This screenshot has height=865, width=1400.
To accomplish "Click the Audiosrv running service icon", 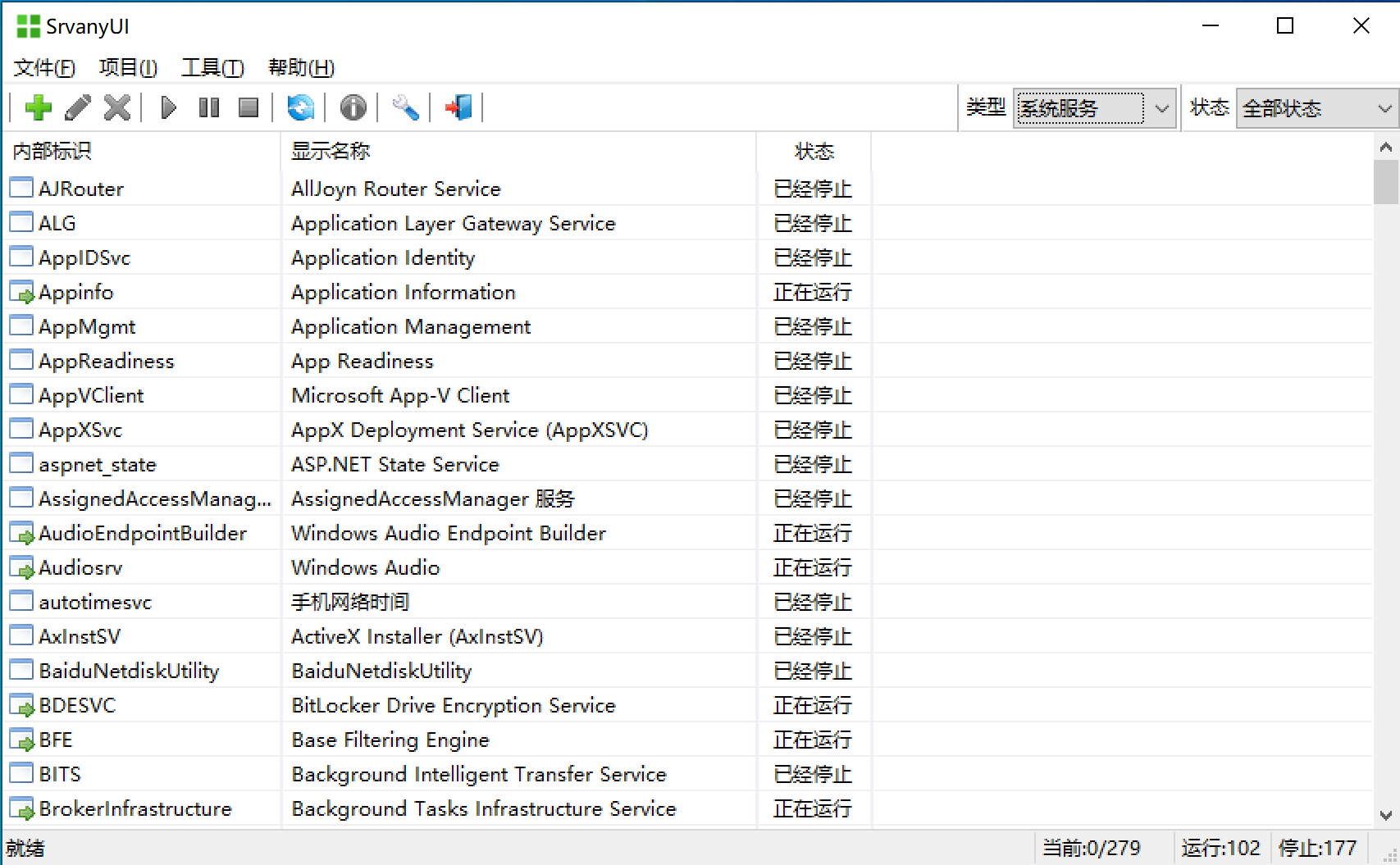I will pyautogui.click(x=21, y=567).
